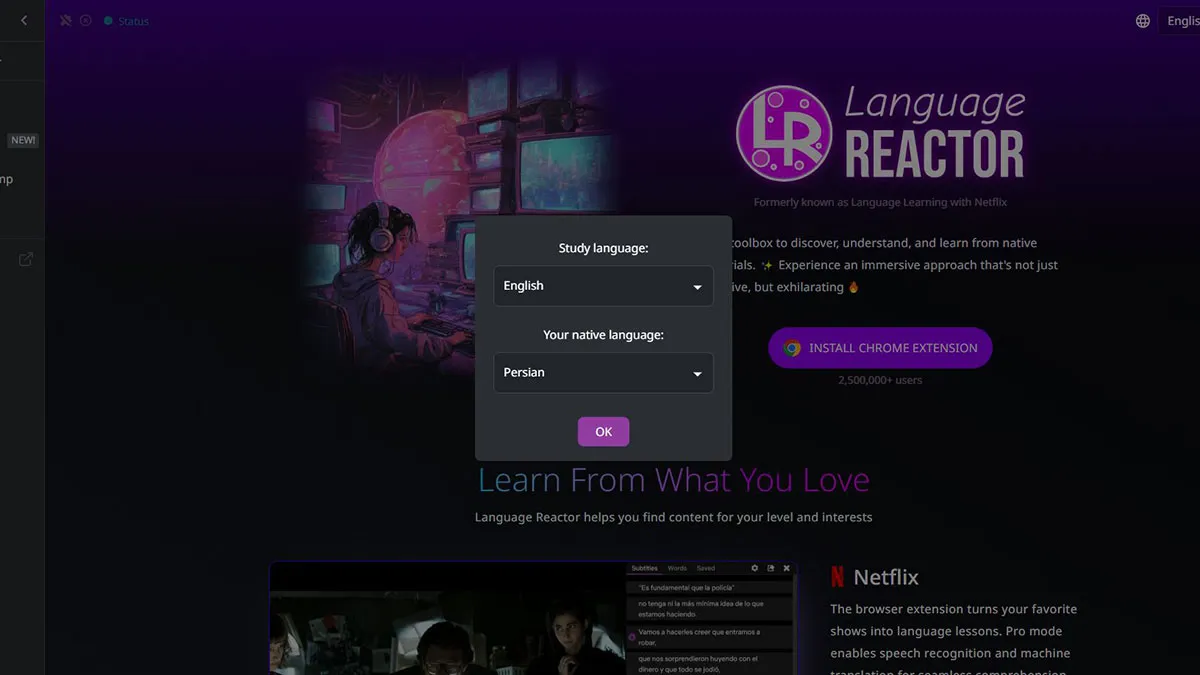This screenshot has width=1200, height=675.
Task: Click "Formerly known as Language Learning with Netflix"
Action: coord(880,202)
